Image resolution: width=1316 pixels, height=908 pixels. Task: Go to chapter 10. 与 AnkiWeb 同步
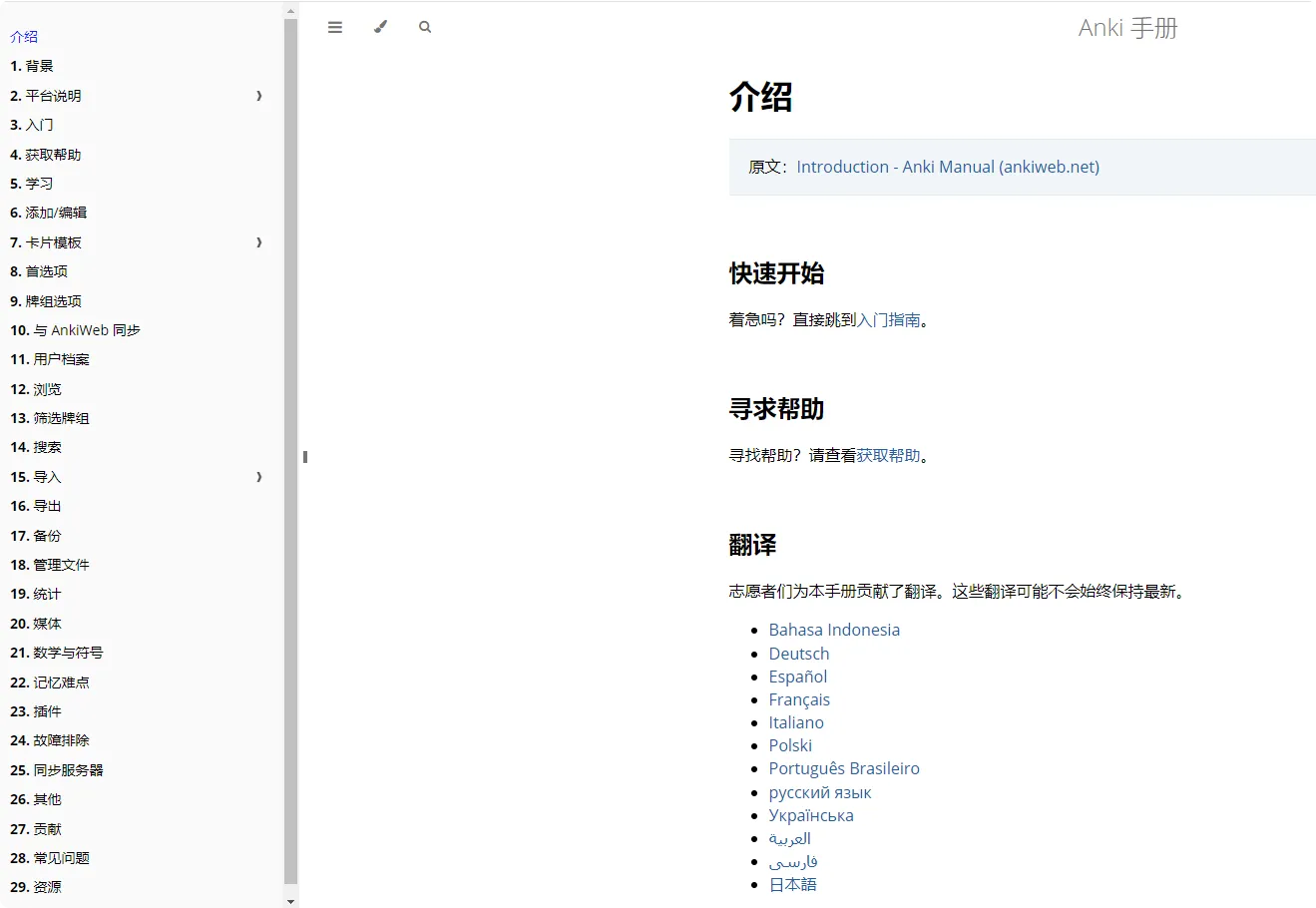(76, 330)
